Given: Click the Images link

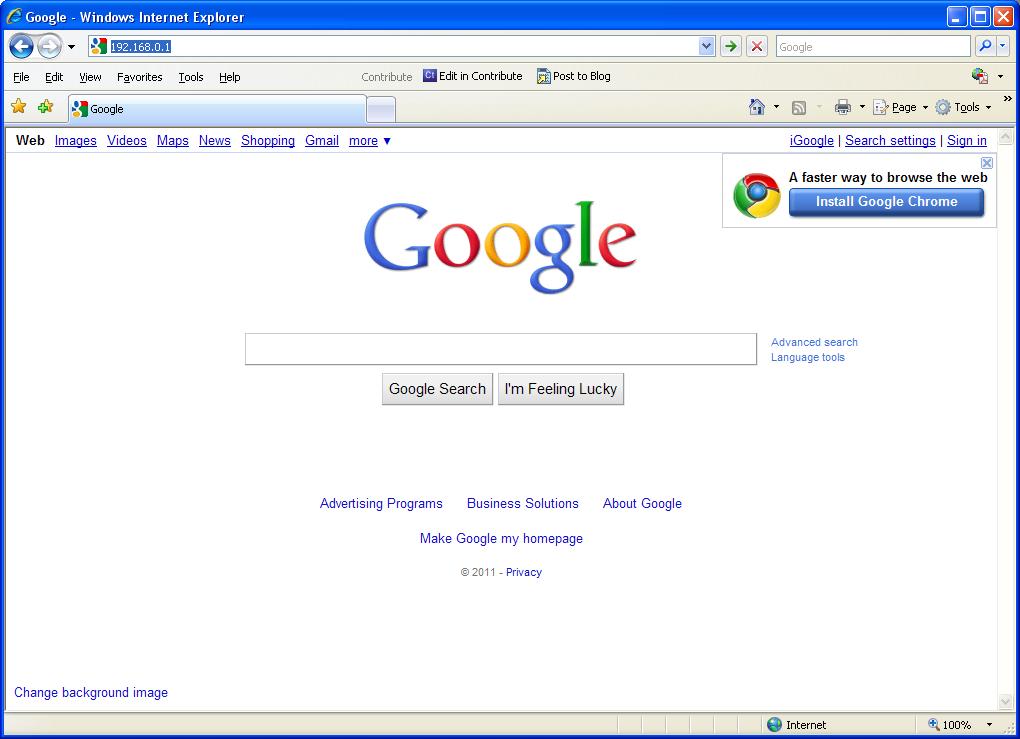Looking at the screenshot, I should click(75, 141).
